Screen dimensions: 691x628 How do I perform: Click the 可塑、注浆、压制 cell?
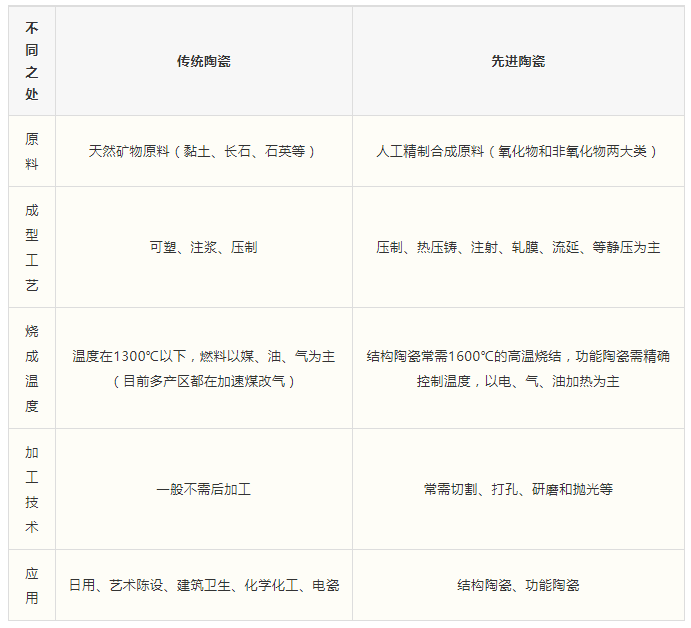pos(203,247)
